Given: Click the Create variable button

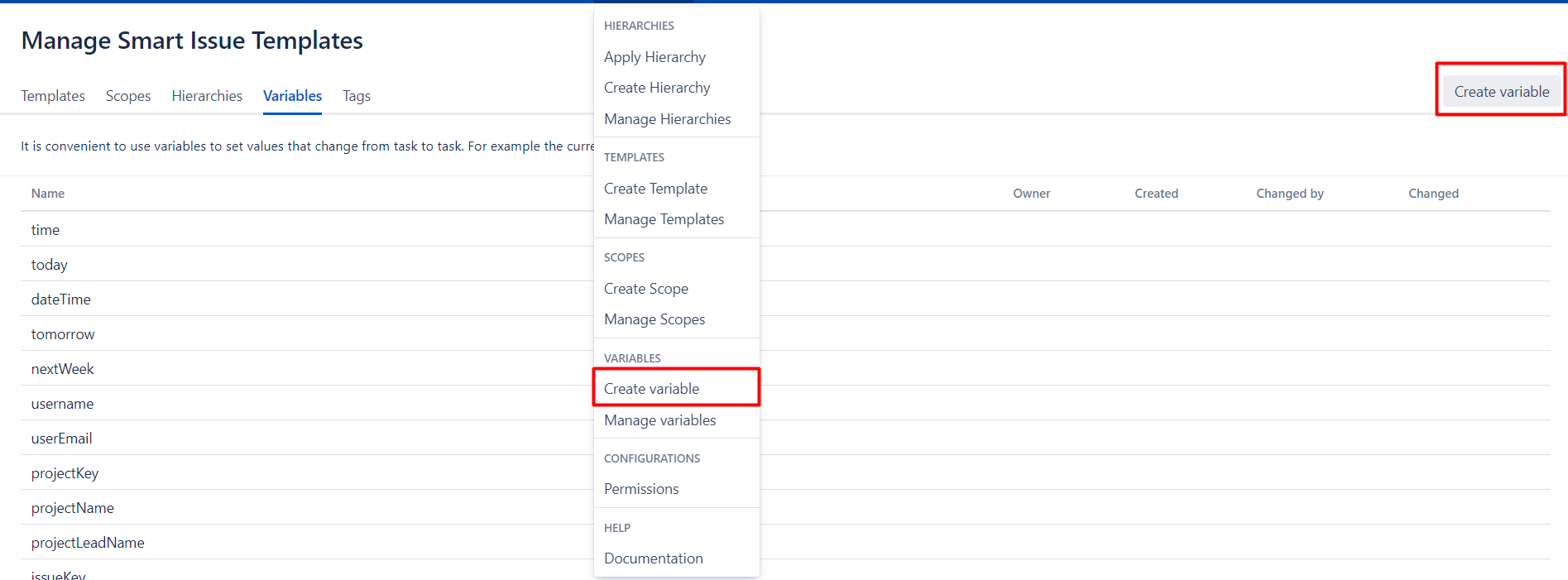Looking at the screenshot, I should (x=1501, y=92).
